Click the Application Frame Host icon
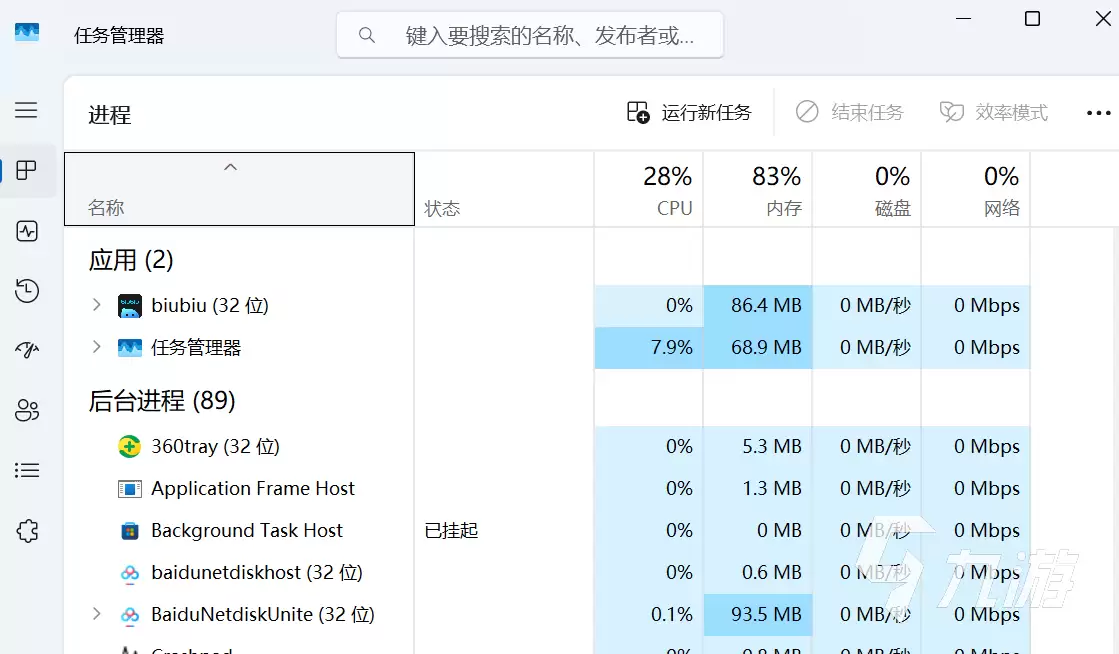The image size is (1119, 654). 129,489
